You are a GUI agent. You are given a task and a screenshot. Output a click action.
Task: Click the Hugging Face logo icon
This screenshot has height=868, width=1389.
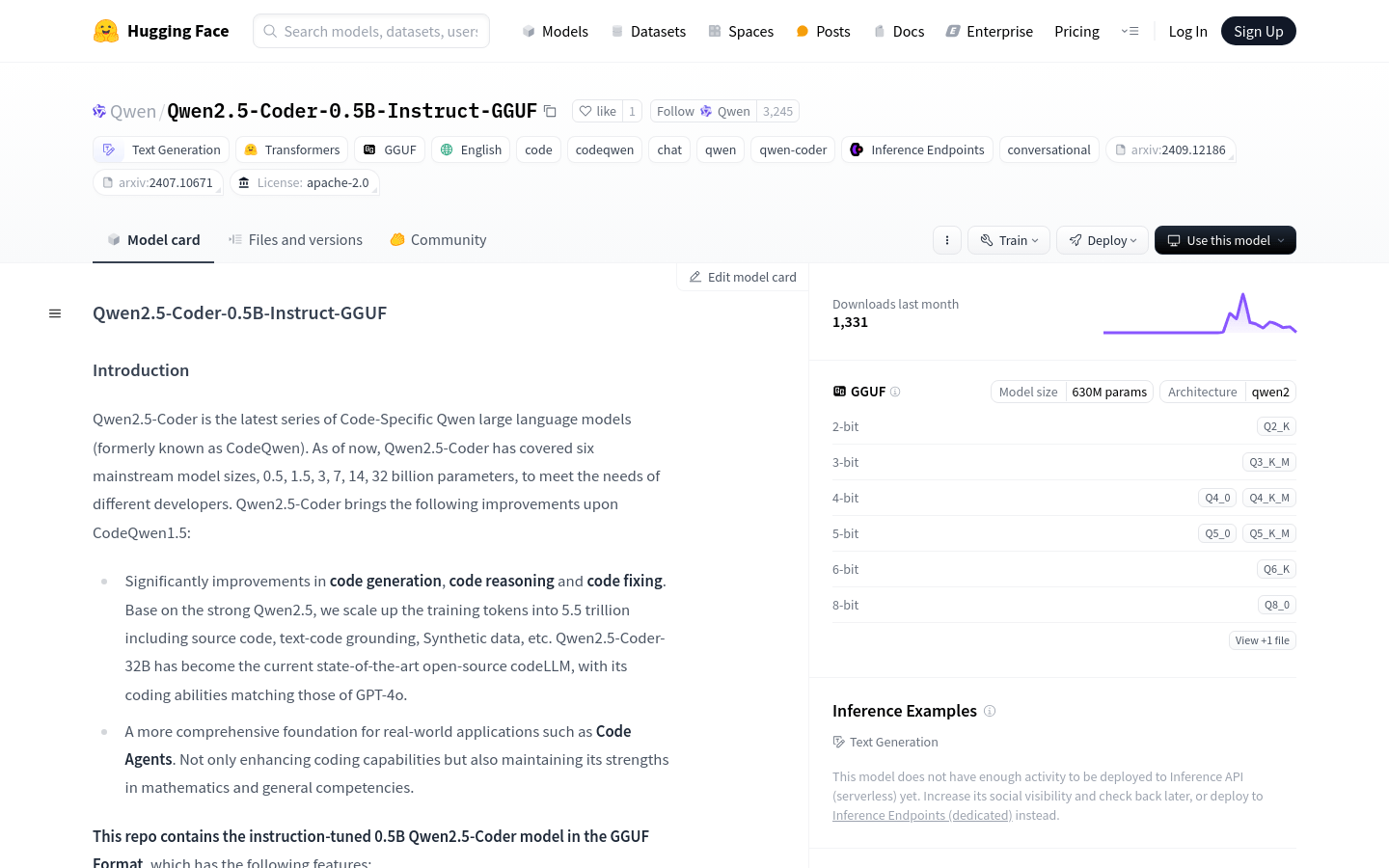[x=106, y=30]
